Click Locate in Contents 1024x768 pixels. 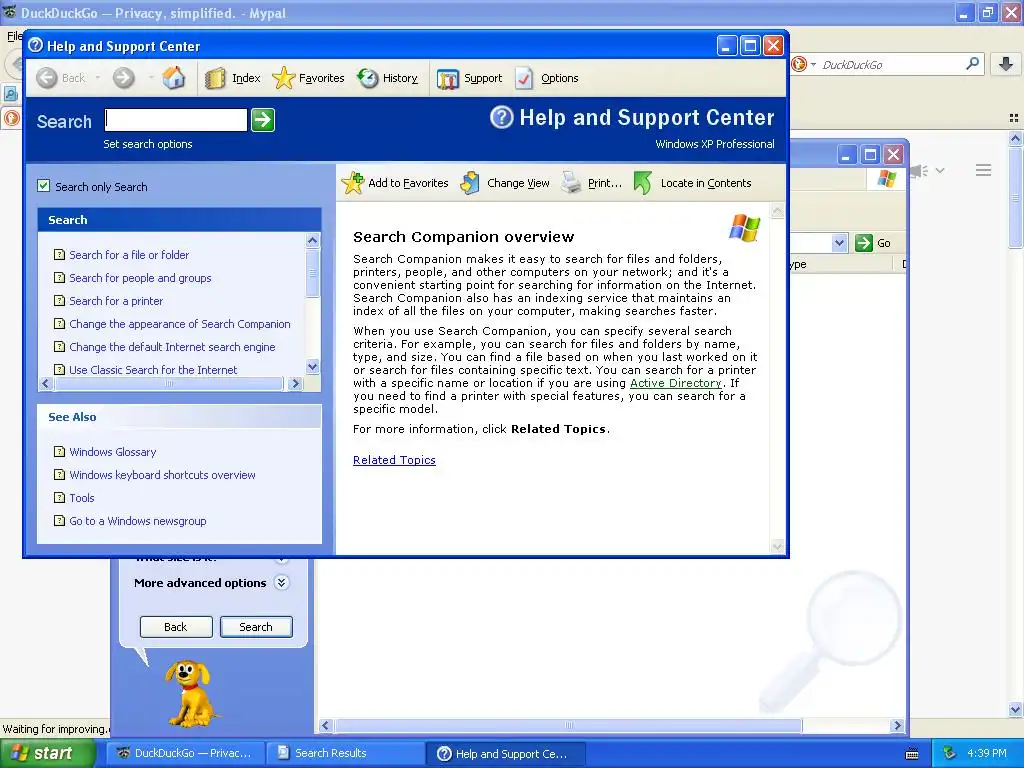pyautogui.click(x=694, y=184)
